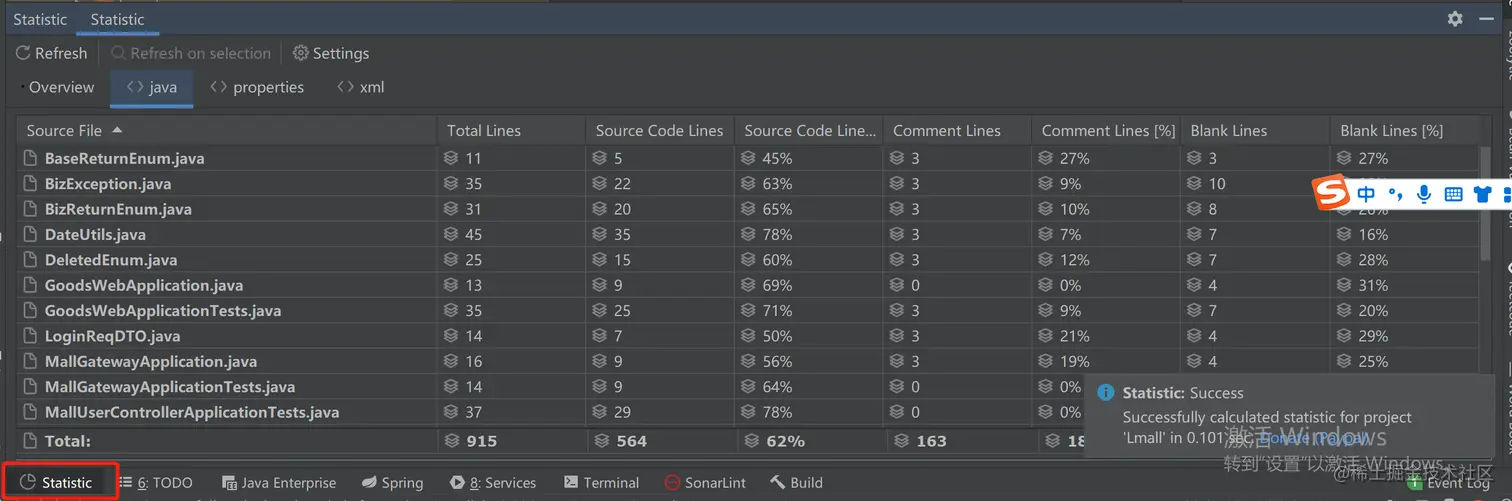Click the Sogou microphone voice input icon

tap(1424, 194)
